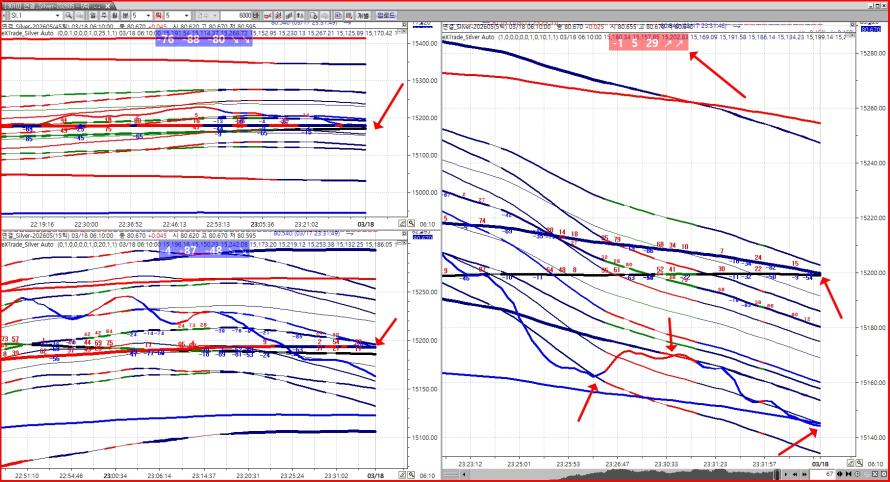The image size is (890, 482).
Task: Click the expand-horizontal arrows icon after 67
Action: (839, 474)
